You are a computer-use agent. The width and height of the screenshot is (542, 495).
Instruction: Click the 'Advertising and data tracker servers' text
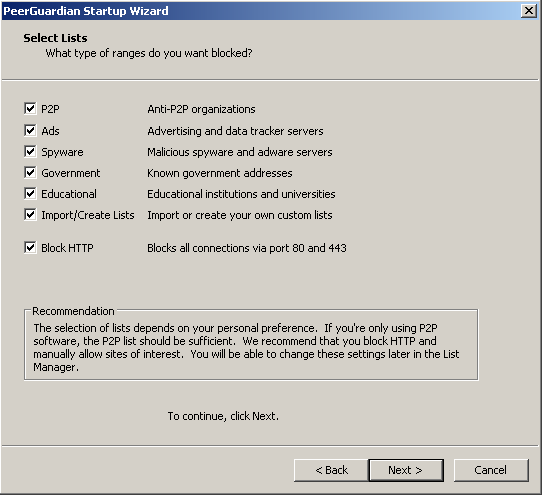coord(235,131)
